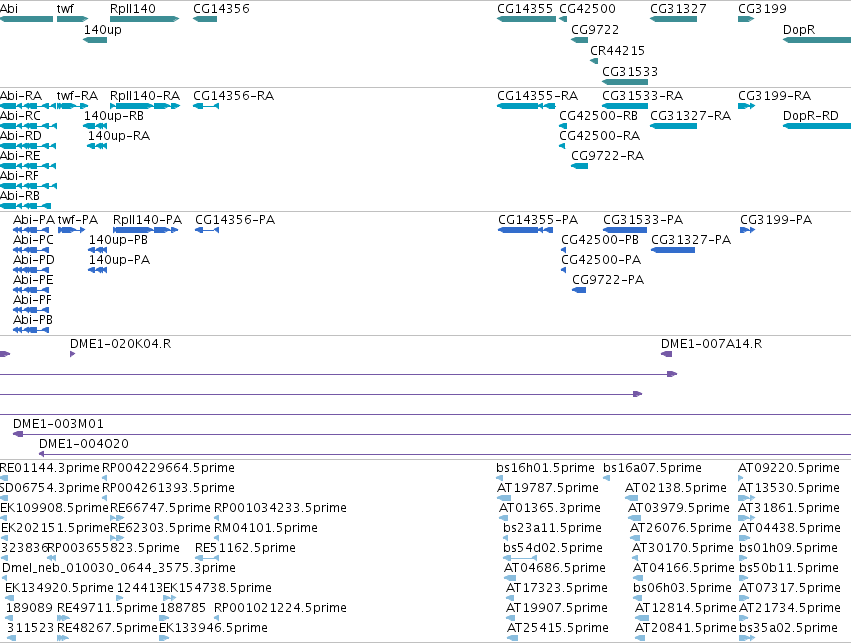Viewport: 851px width, 643px height.
Task: Click the Abi-PE protein label
Action: (x=33, y=281)
